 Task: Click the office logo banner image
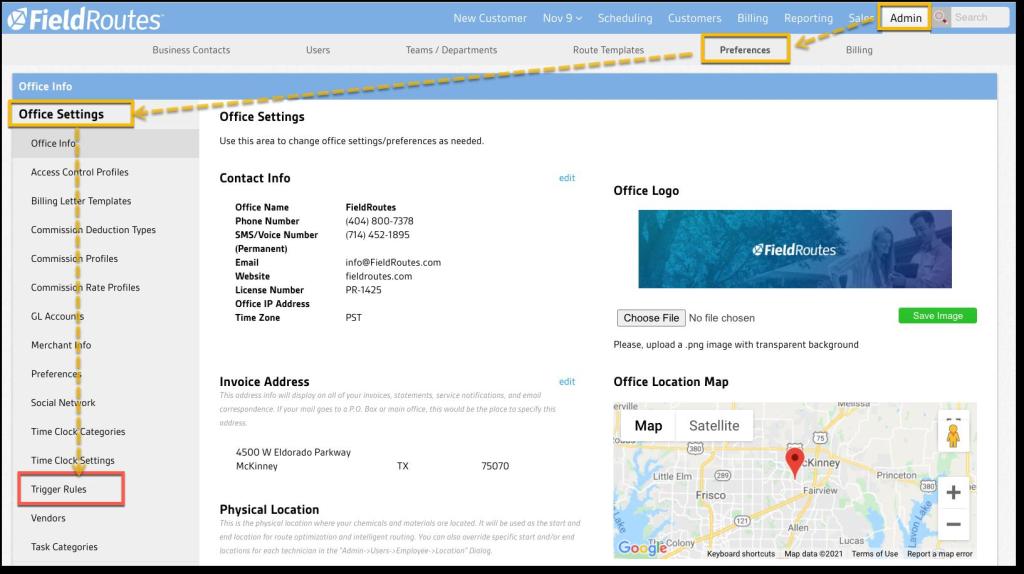(x=795, y=249)
